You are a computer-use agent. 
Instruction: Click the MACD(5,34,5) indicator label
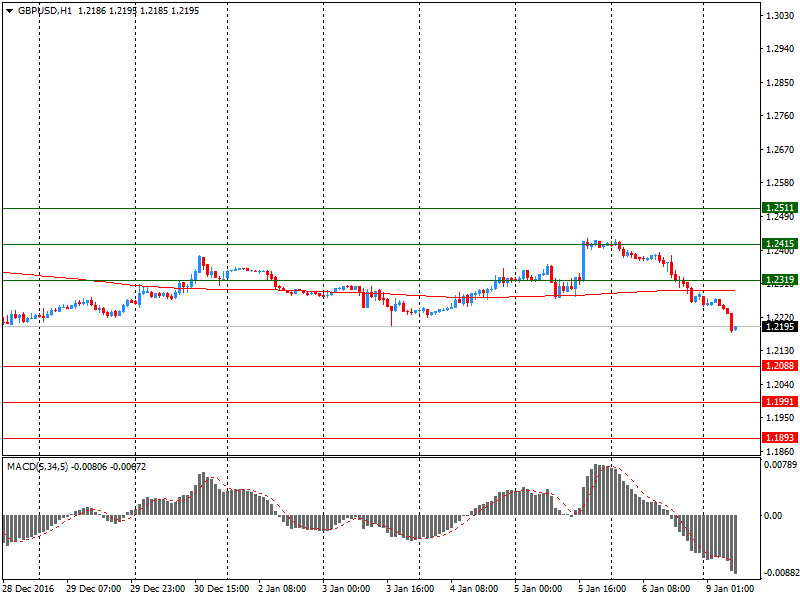pyautogui.click(x=37, y=467)
